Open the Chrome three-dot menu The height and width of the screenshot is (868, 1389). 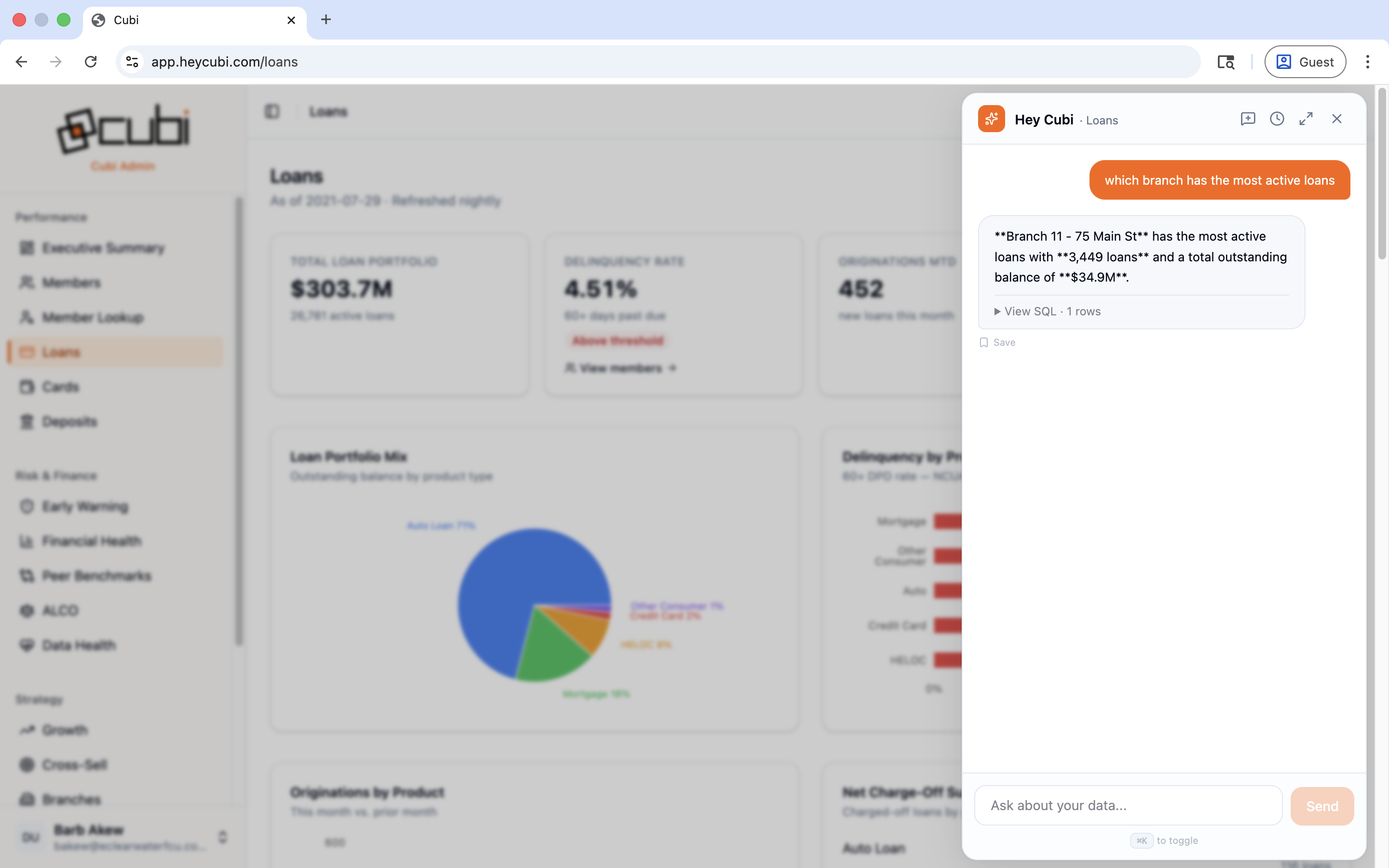click(1367, 62)
